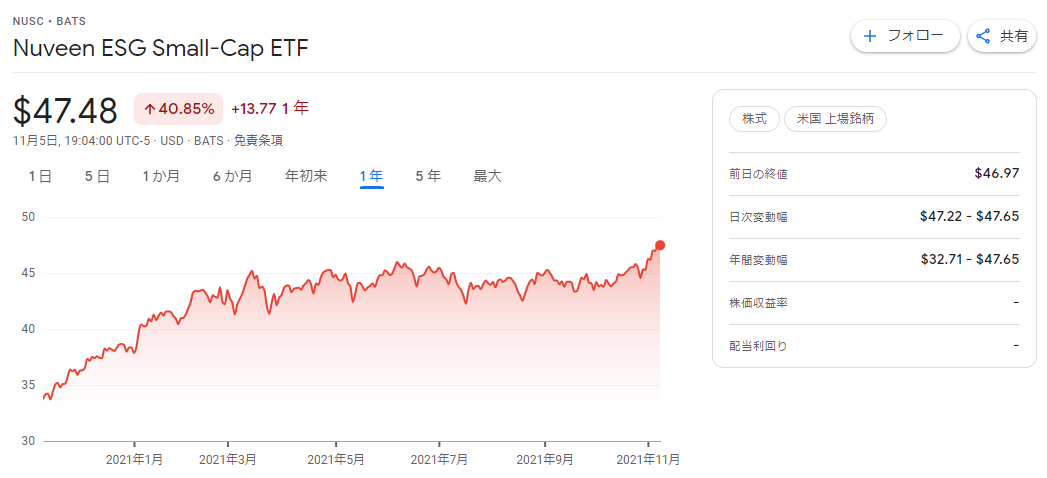Click the 30 y-axis label
The width and height of the screenshot is (1047, 478).
28,441
